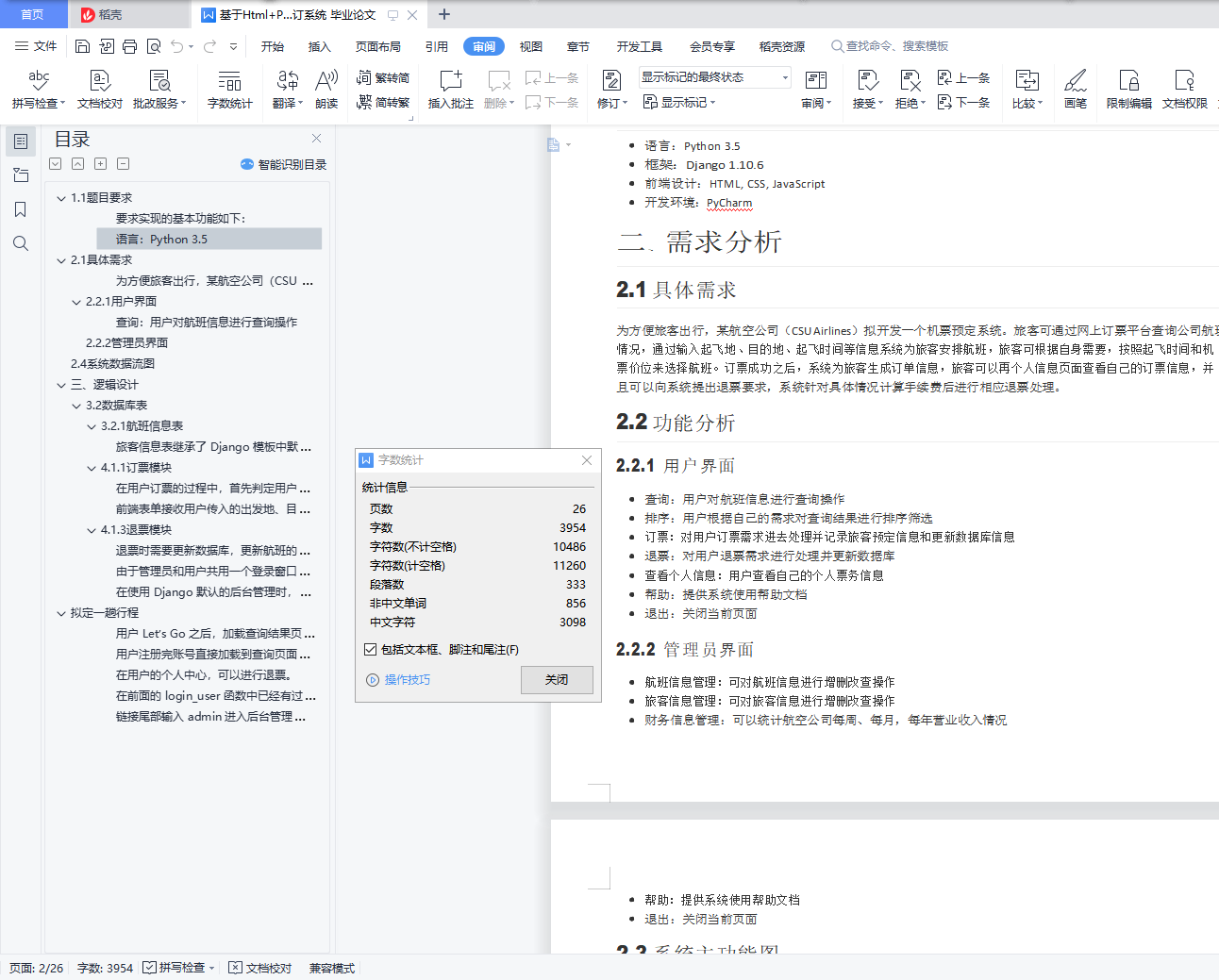Viewport: 1219px width, 980px height.
Task: Switch to the 插入 ribbon tab
Action: (x=320, y=46)
